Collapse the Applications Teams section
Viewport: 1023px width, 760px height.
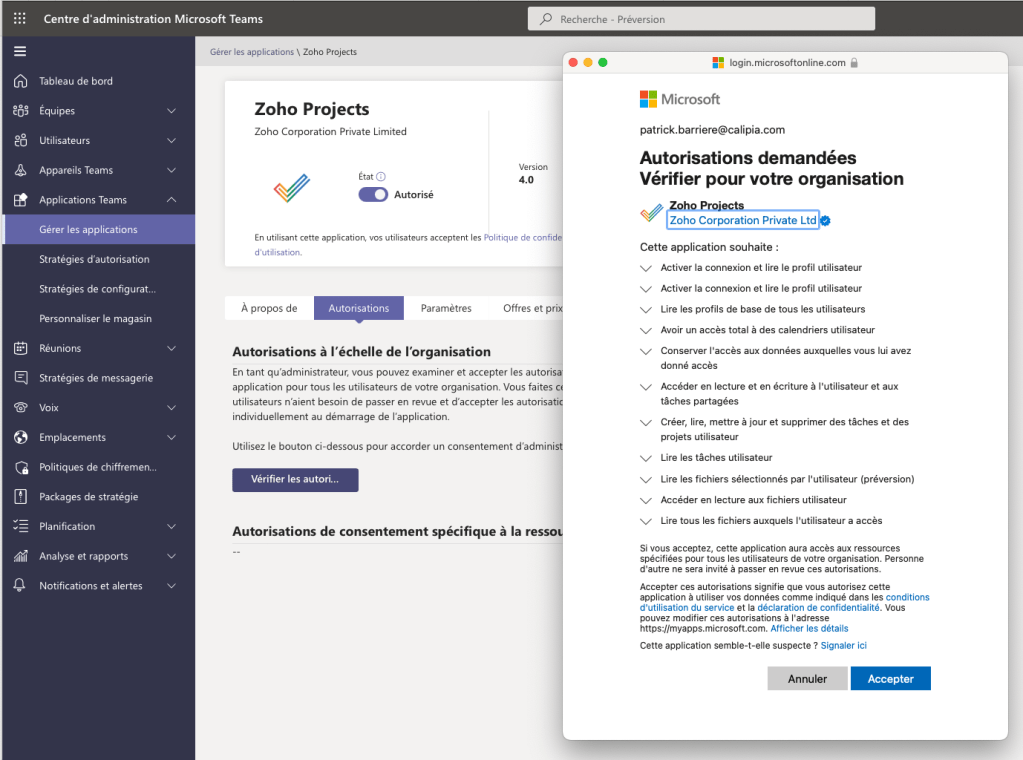point(171,200)
